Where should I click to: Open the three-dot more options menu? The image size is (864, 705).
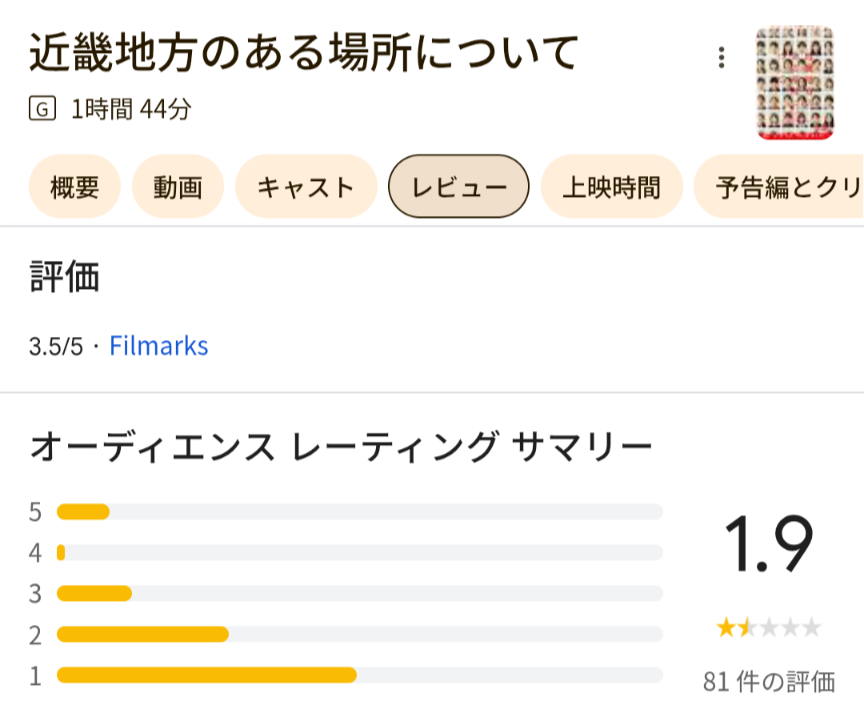click(x=721, y=58)
